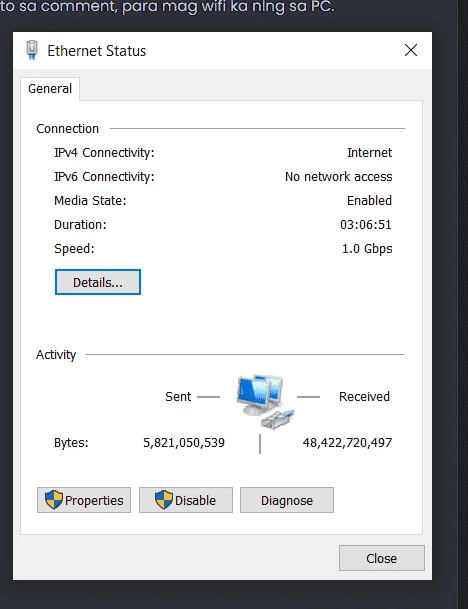Click the IPv4 value 'Internet'

(369, 153)
